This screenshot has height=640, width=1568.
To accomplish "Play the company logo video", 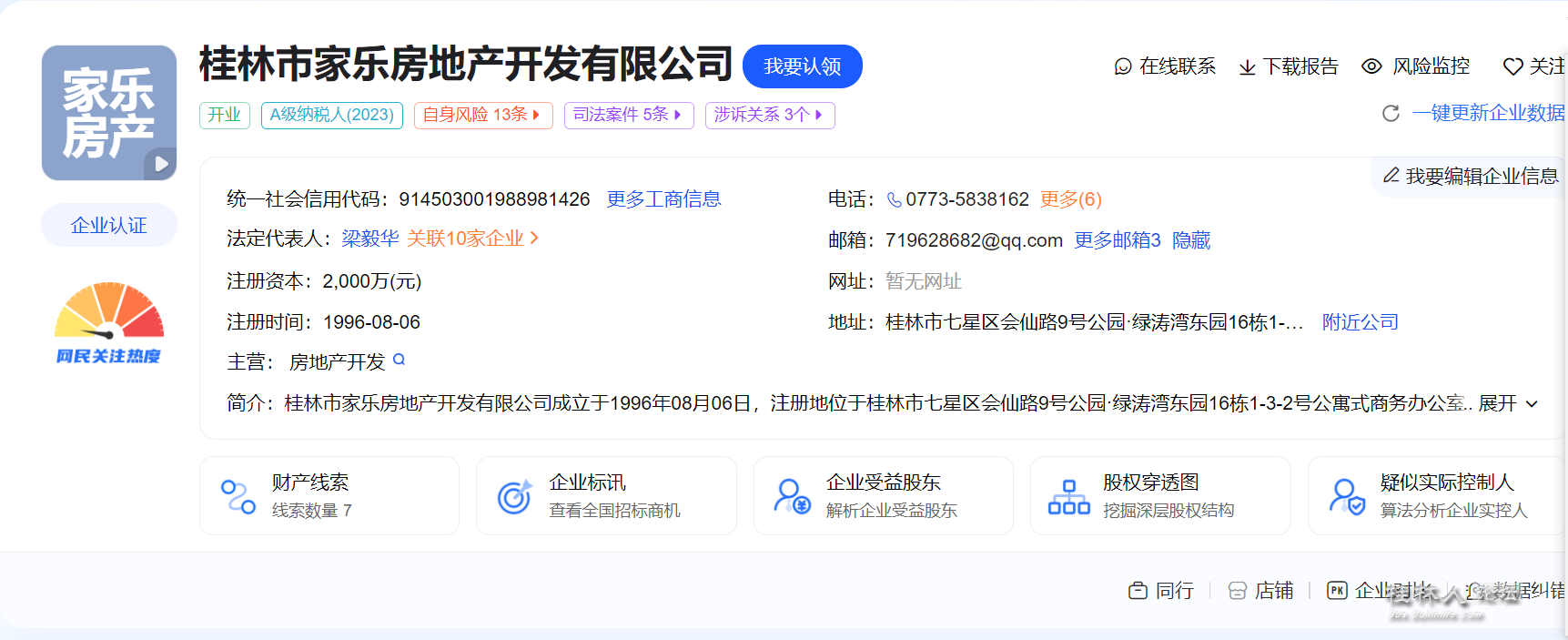I will (161, 164).
